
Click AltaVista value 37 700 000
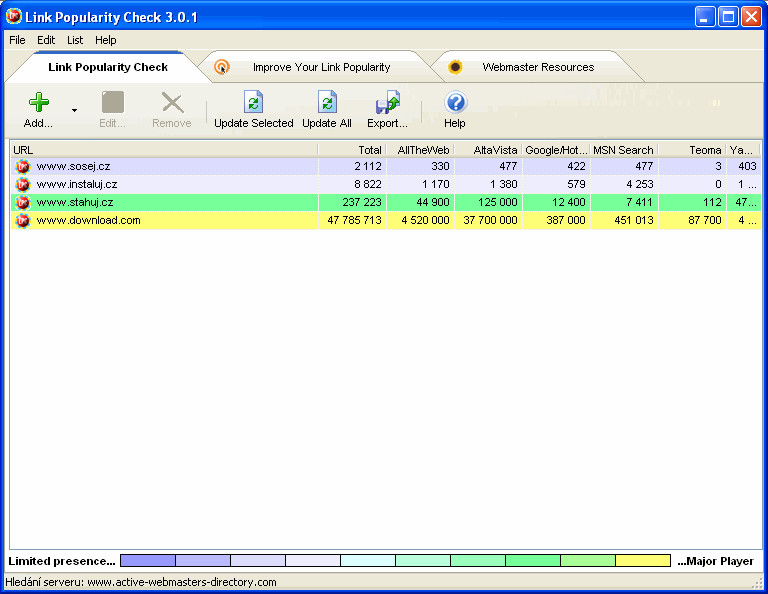[490, 220]
